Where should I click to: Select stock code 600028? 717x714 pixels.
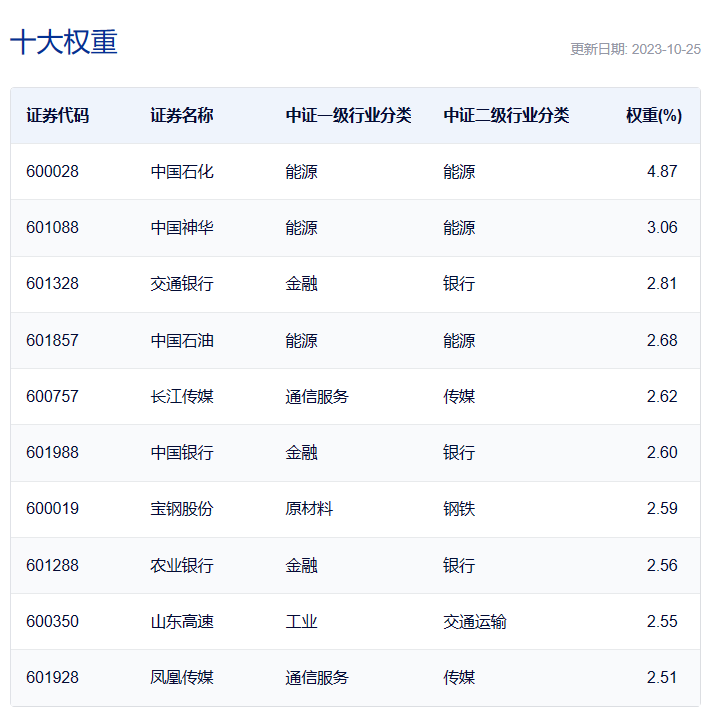53,172
